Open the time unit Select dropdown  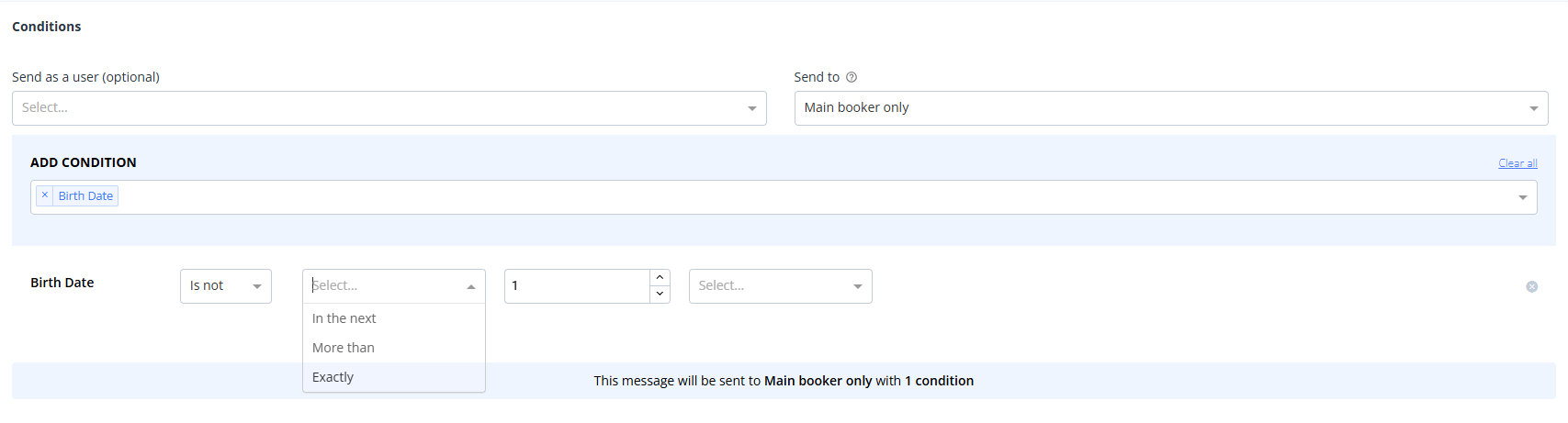coord(780,286)
